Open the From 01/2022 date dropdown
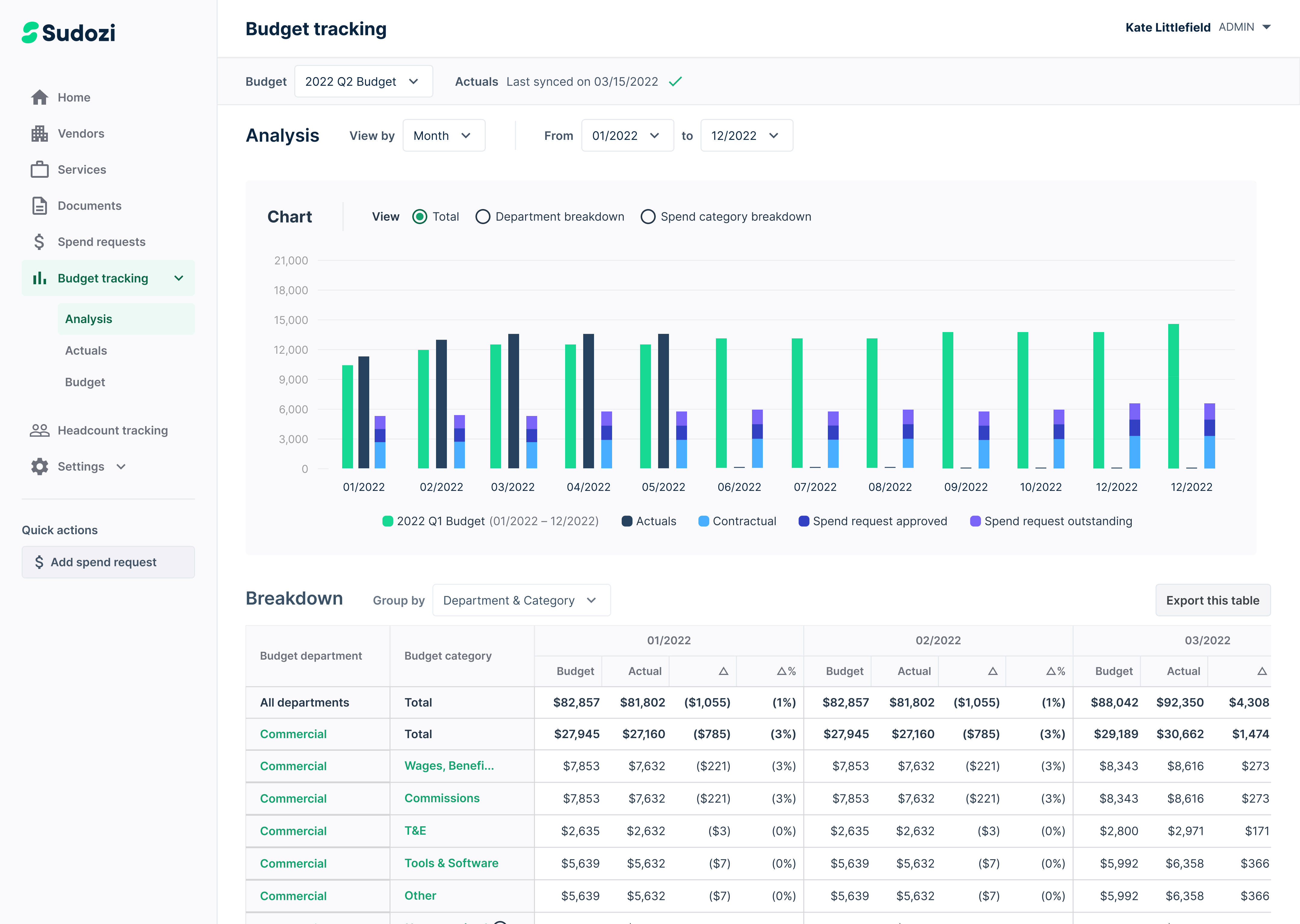Viewport: 1300px width, 924px height. (627, 135)
